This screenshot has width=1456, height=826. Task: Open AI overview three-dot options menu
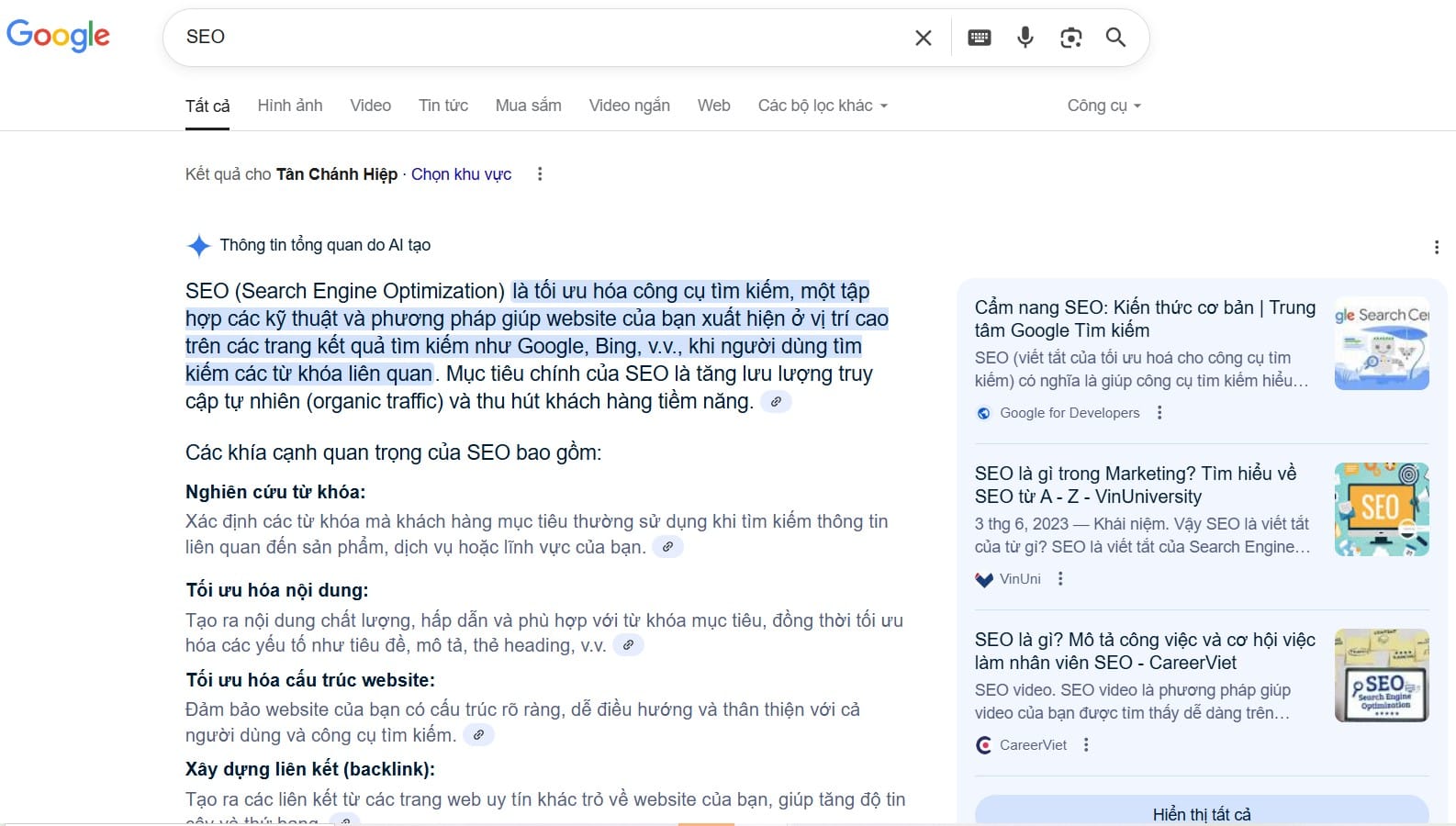click(1436, 247)
